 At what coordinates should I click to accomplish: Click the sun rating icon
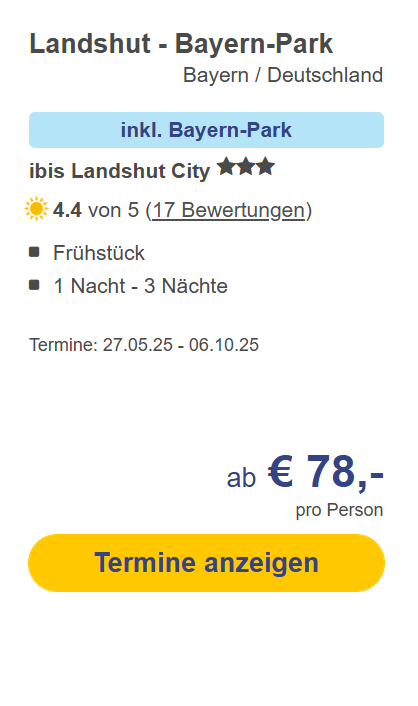coord(36,209)
